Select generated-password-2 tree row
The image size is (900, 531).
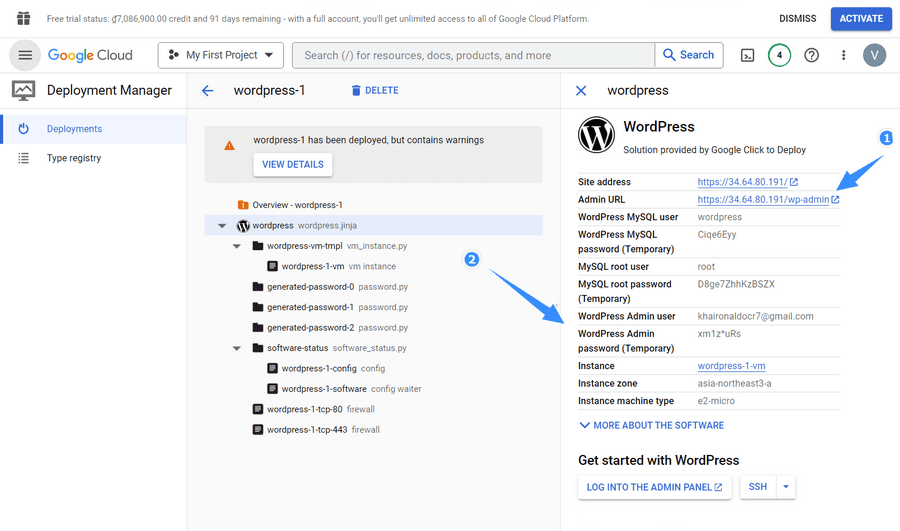(x=373, y=328)
